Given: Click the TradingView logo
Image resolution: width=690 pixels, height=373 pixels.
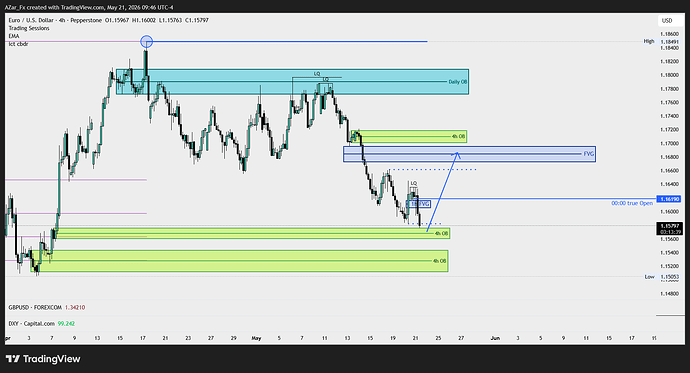Looking at the screenshot, I should tap(43, 359).
